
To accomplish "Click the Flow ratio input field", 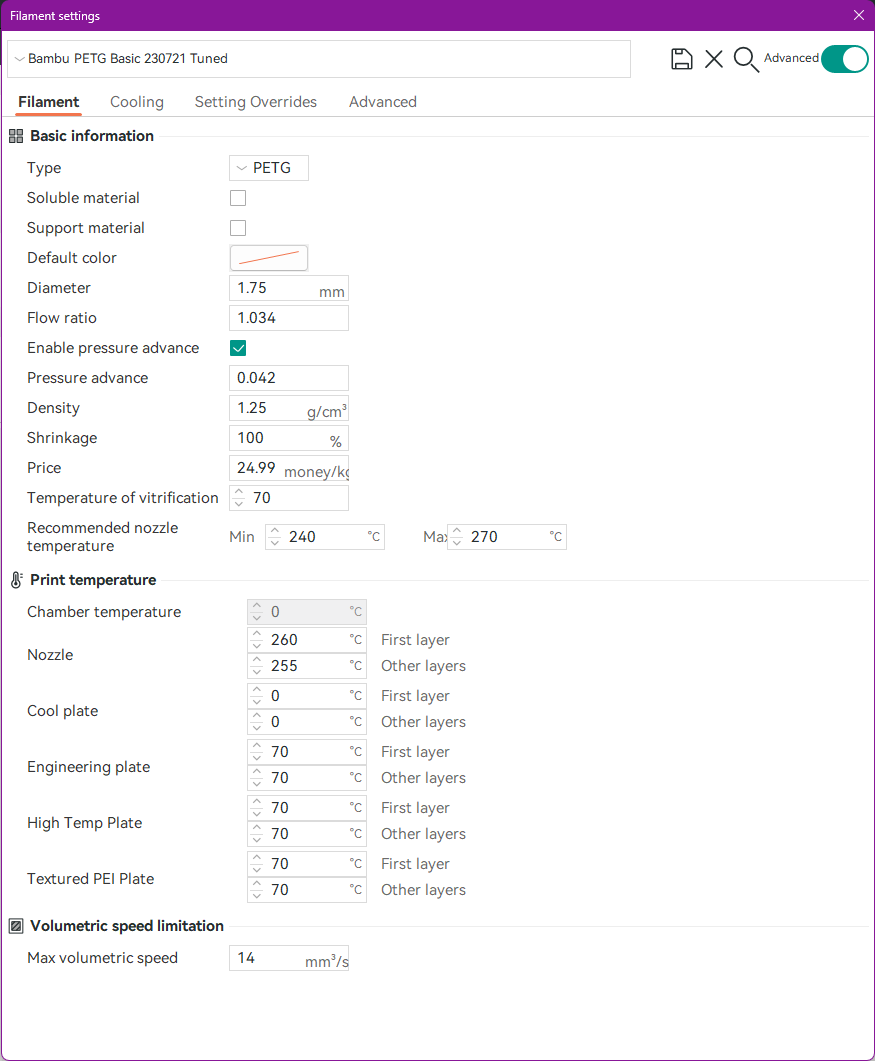I will coord(288,318).
